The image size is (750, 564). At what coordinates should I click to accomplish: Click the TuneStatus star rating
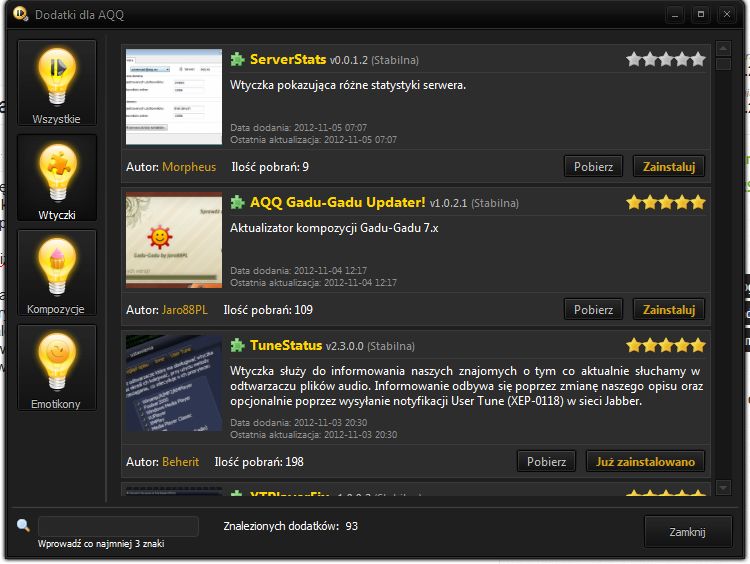point(666,345)
